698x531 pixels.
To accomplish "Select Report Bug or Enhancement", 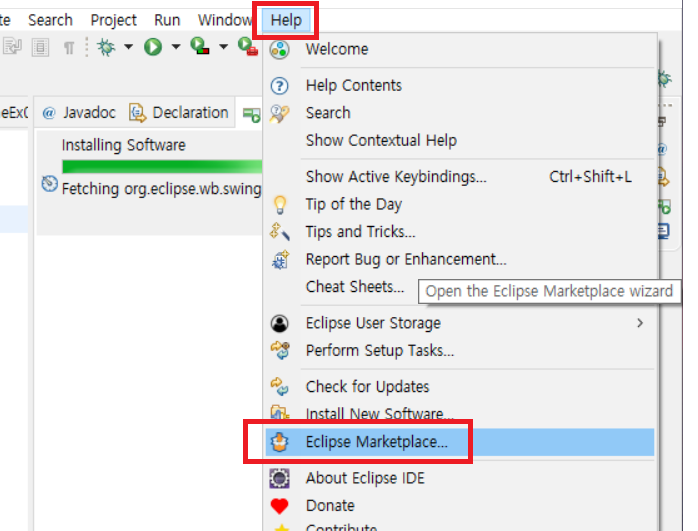I will tap(460, 259).
